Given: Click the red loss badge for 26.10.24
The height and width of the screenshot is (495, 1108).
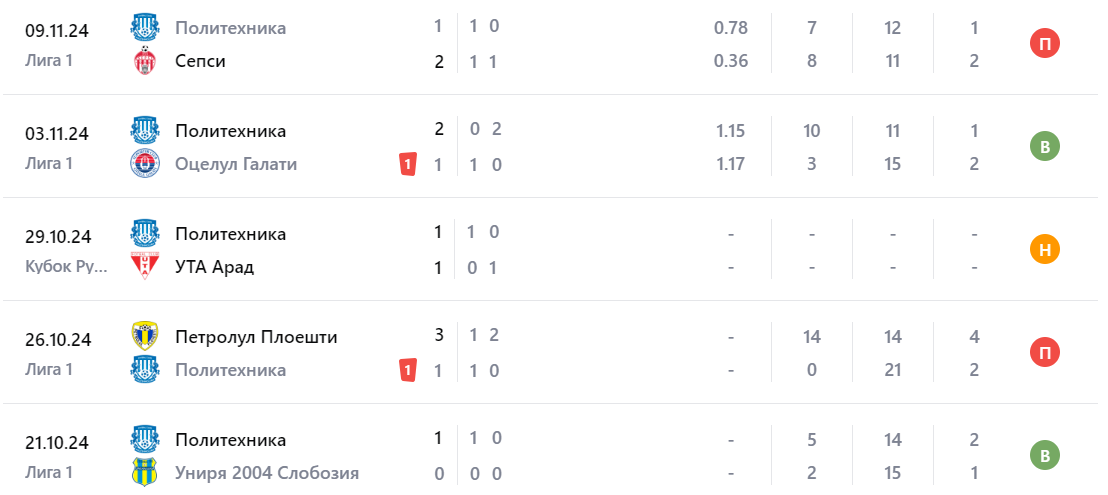Looking at the screenshot, I should (1044, 353).
